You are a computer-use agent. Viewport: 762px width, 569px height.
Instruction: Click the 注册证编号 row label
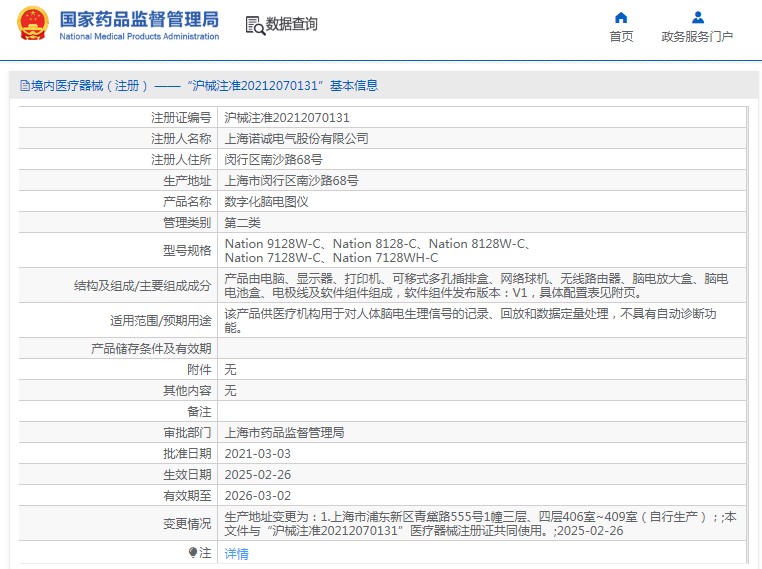181,118
